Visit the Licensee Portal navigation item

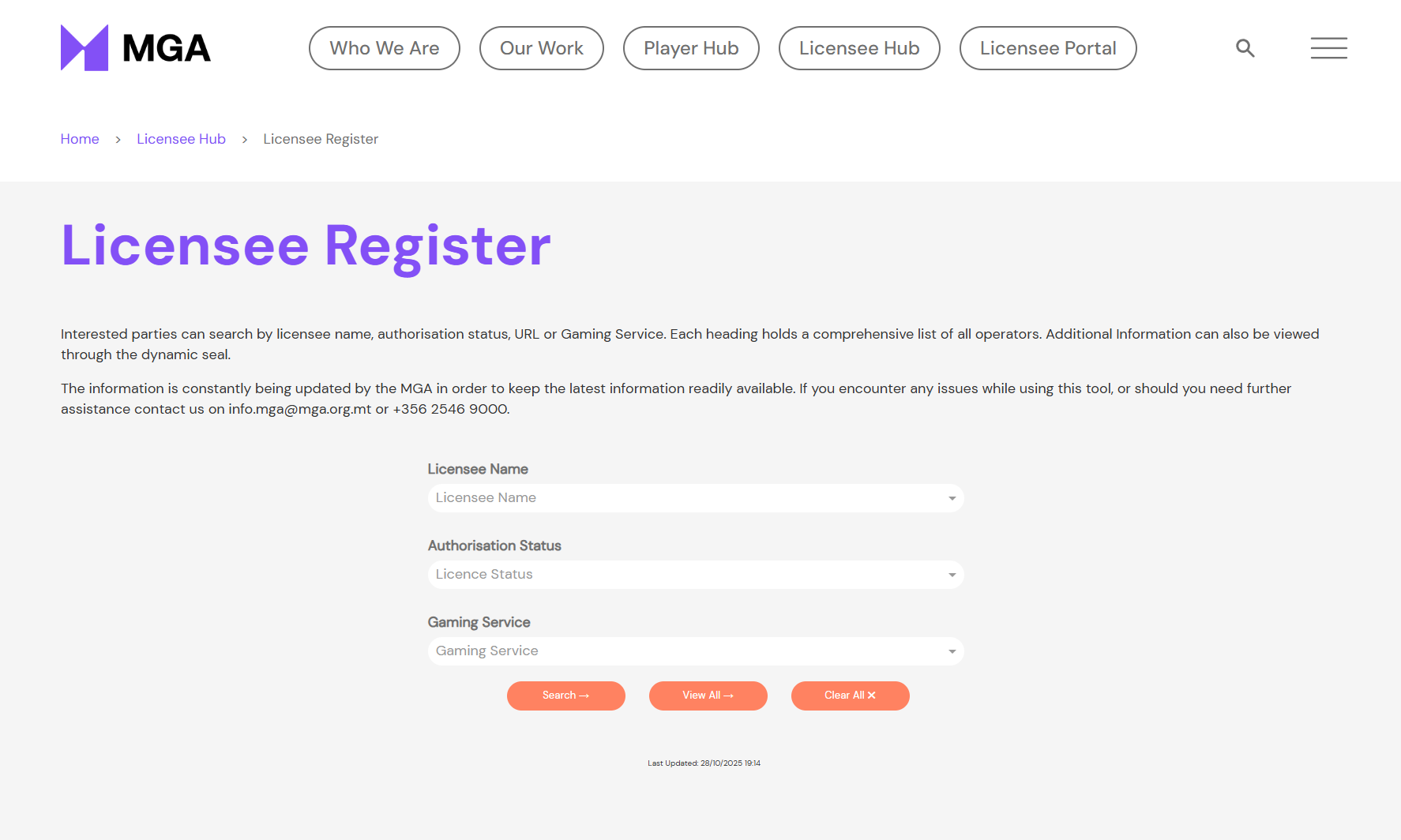tap(1047, 48)
